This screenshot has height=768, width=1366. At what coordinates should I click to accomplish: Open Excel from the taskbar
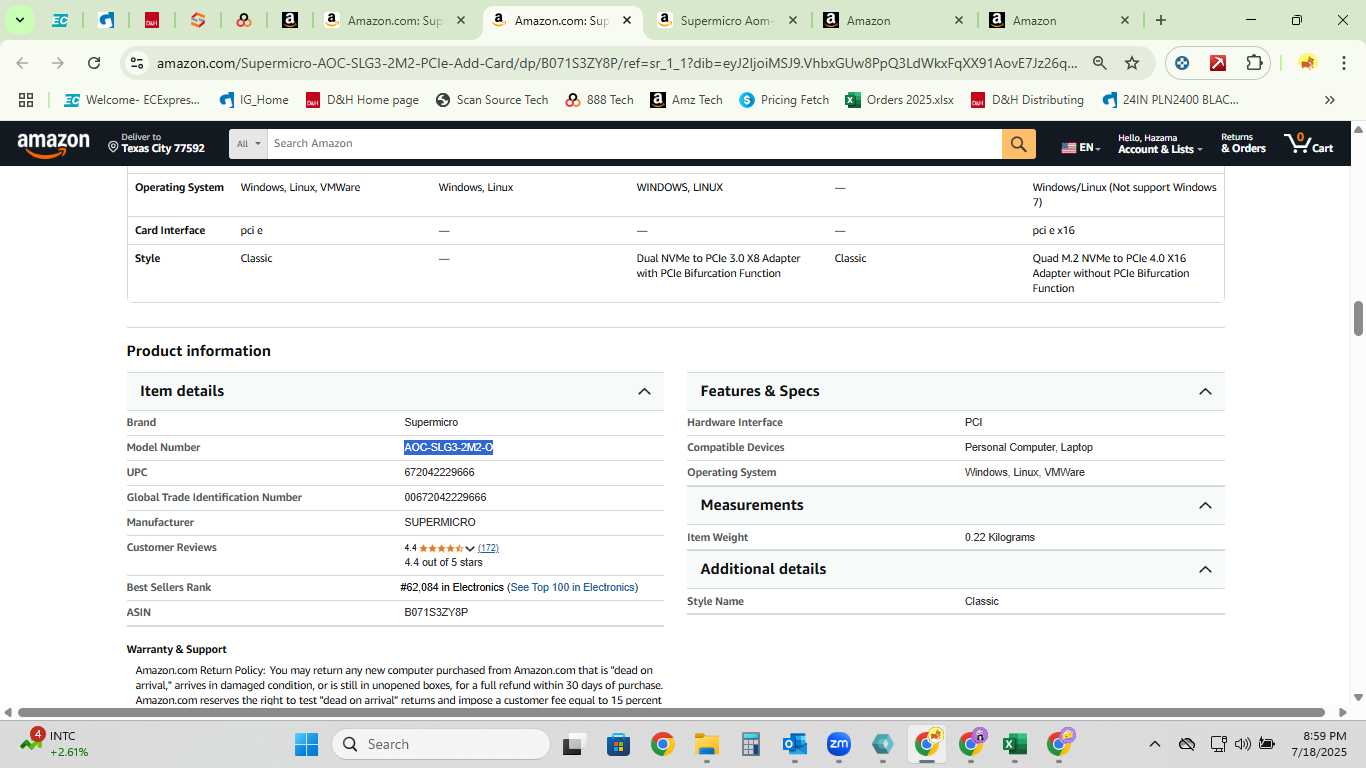[1014, 744]
